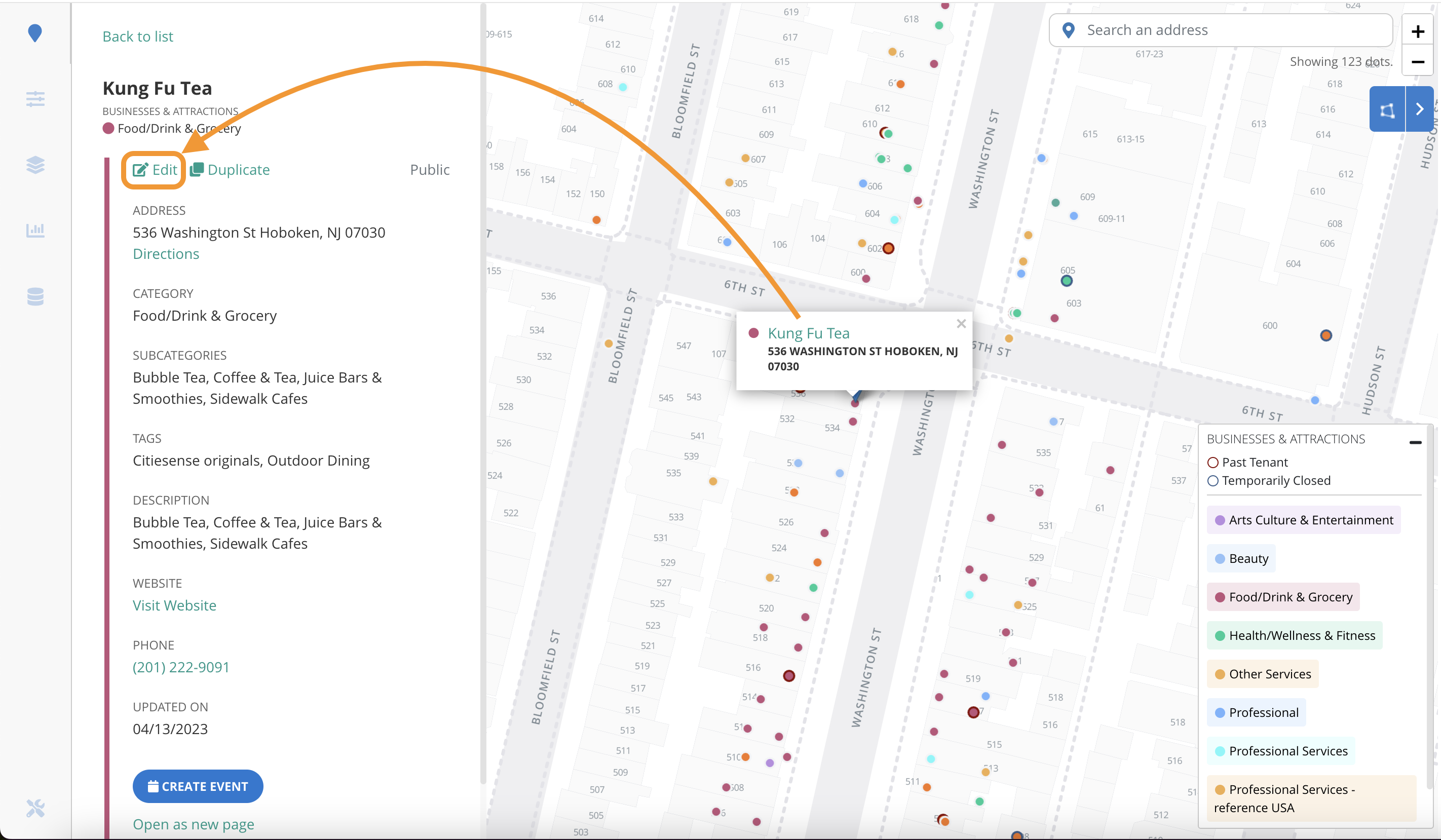Image resolution: width=1441 pixels, height=840 pixels.
Task: Collapse the Businesses & Attractions legend
Action: coord(1415,442)
